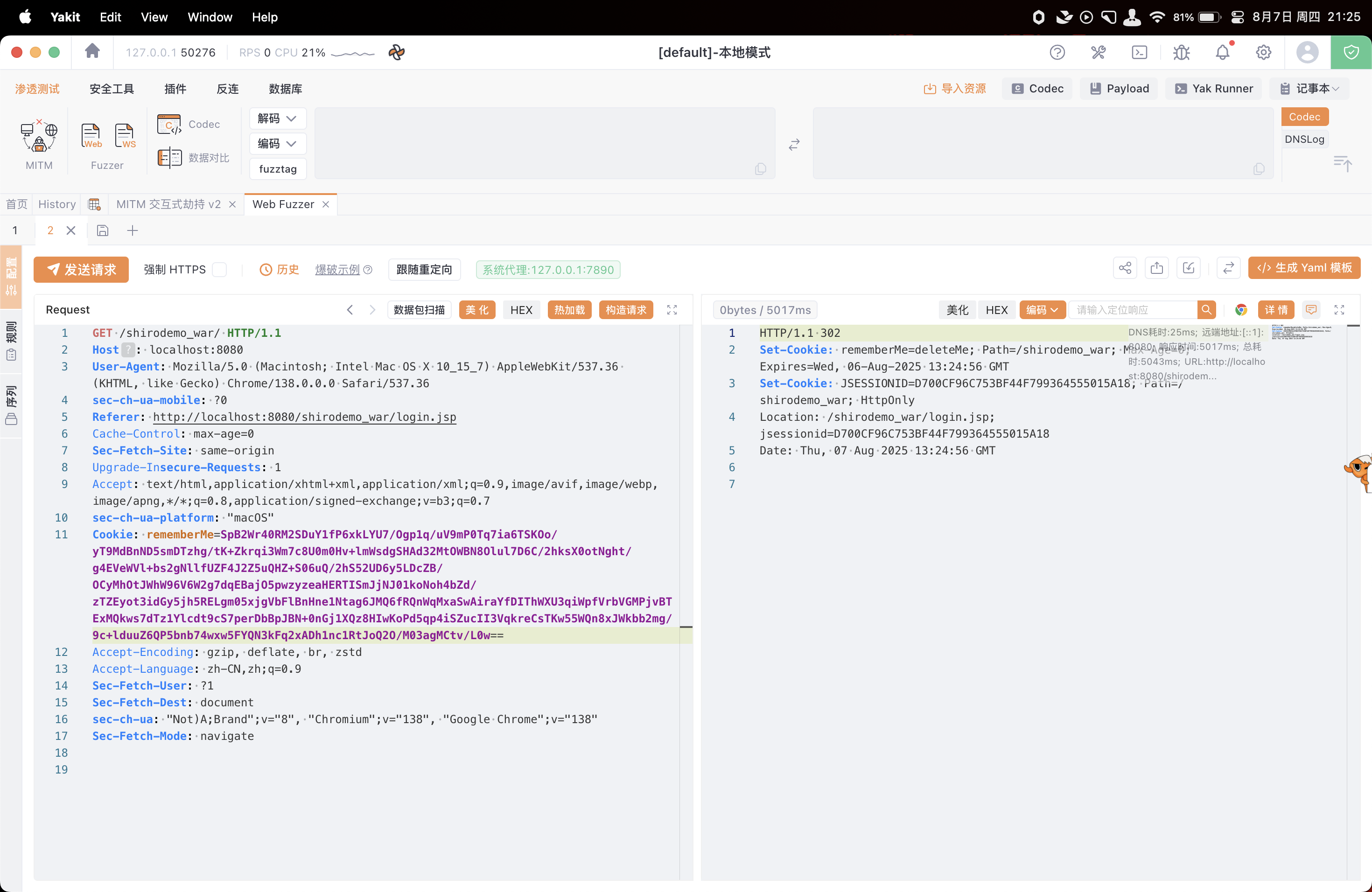Click the search icon in response locator

point(1206,310)
